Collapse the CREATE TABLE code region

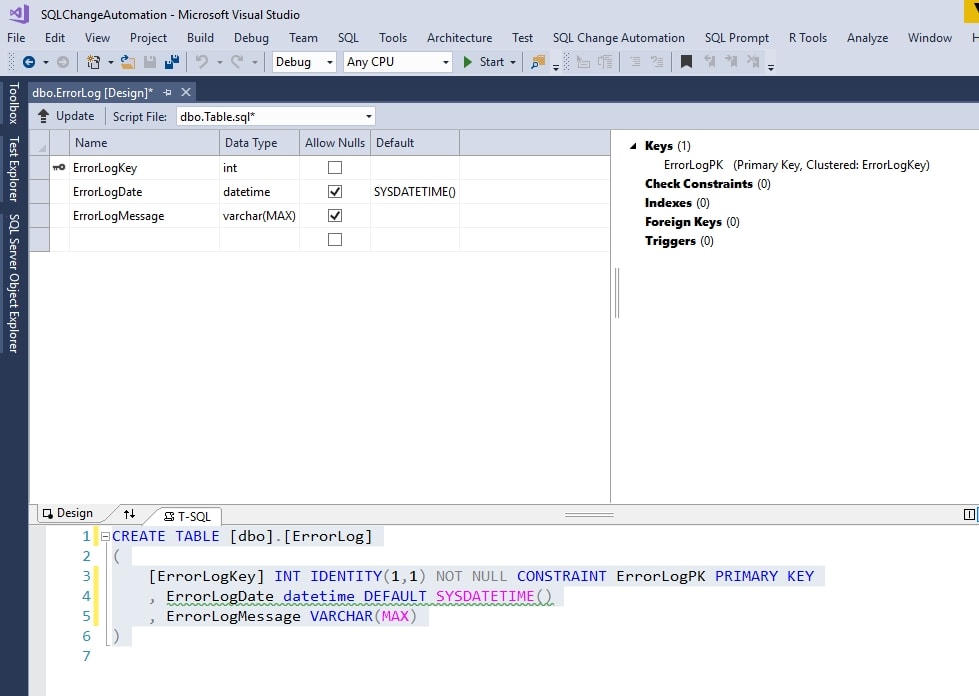coord(105,536)
